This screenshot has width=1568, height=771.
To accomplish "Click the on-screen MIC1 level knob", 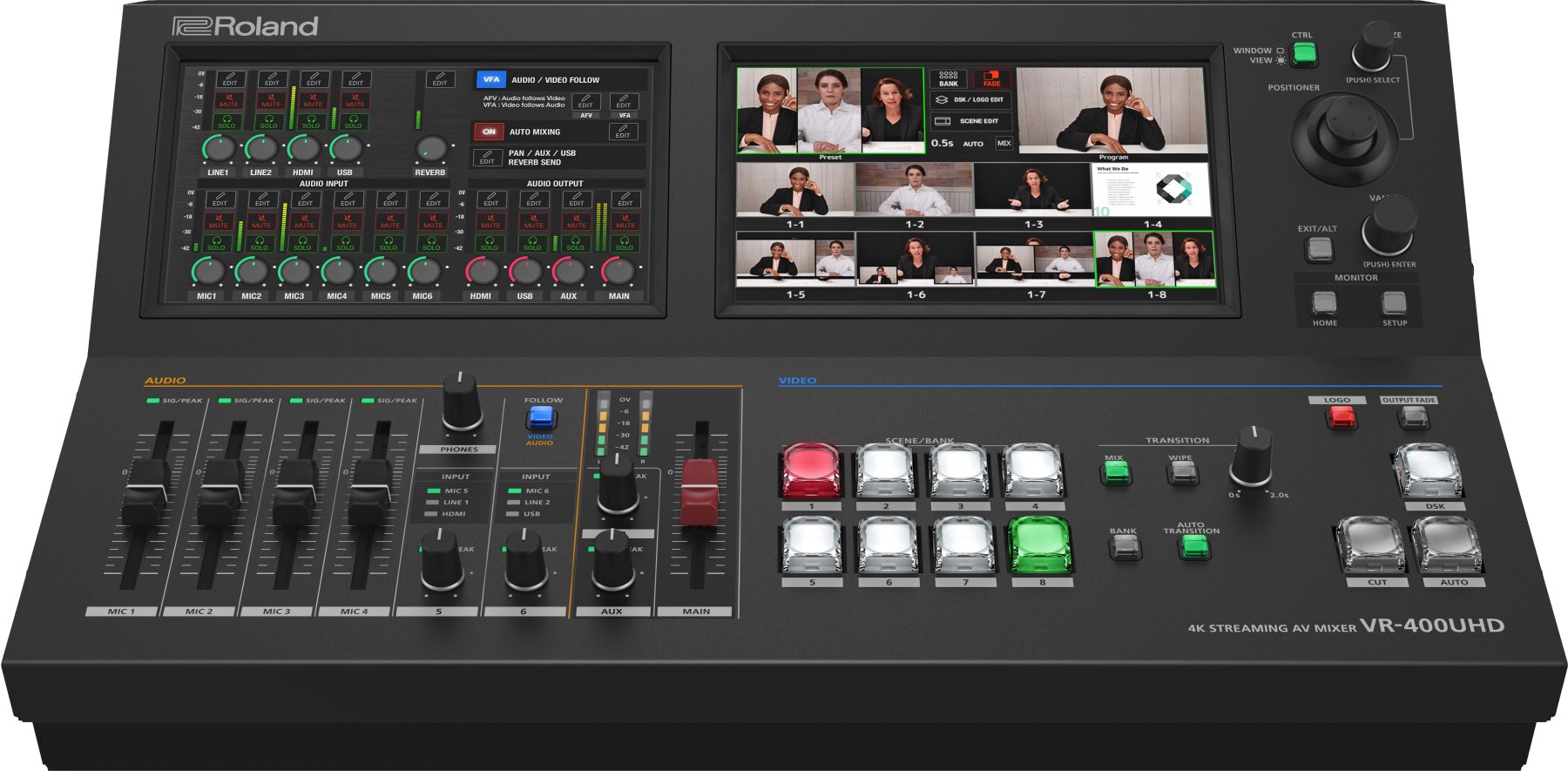I will [207, 270].
